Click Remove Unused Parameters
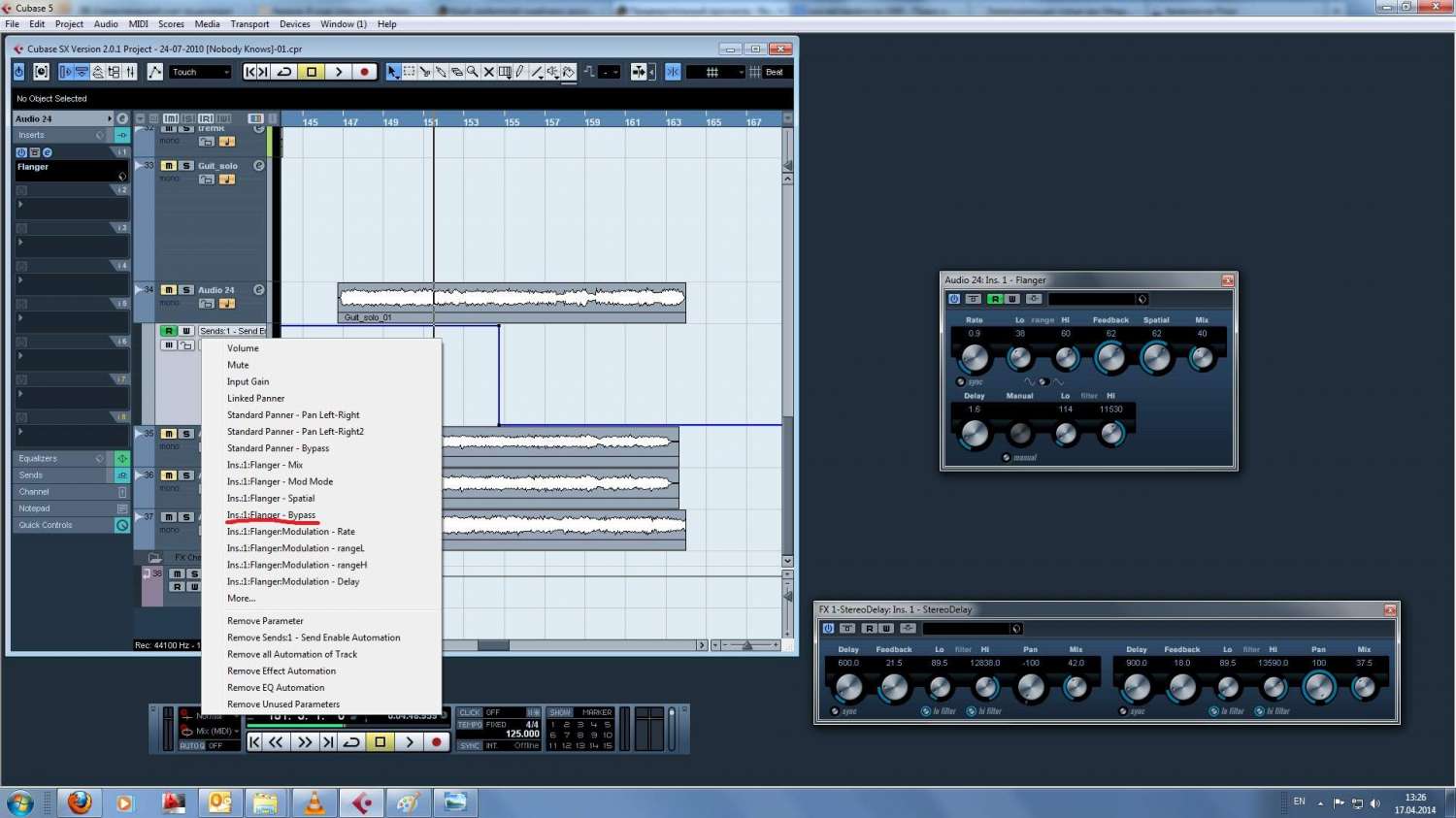1456x818 pixels. (x=283, y=704)
